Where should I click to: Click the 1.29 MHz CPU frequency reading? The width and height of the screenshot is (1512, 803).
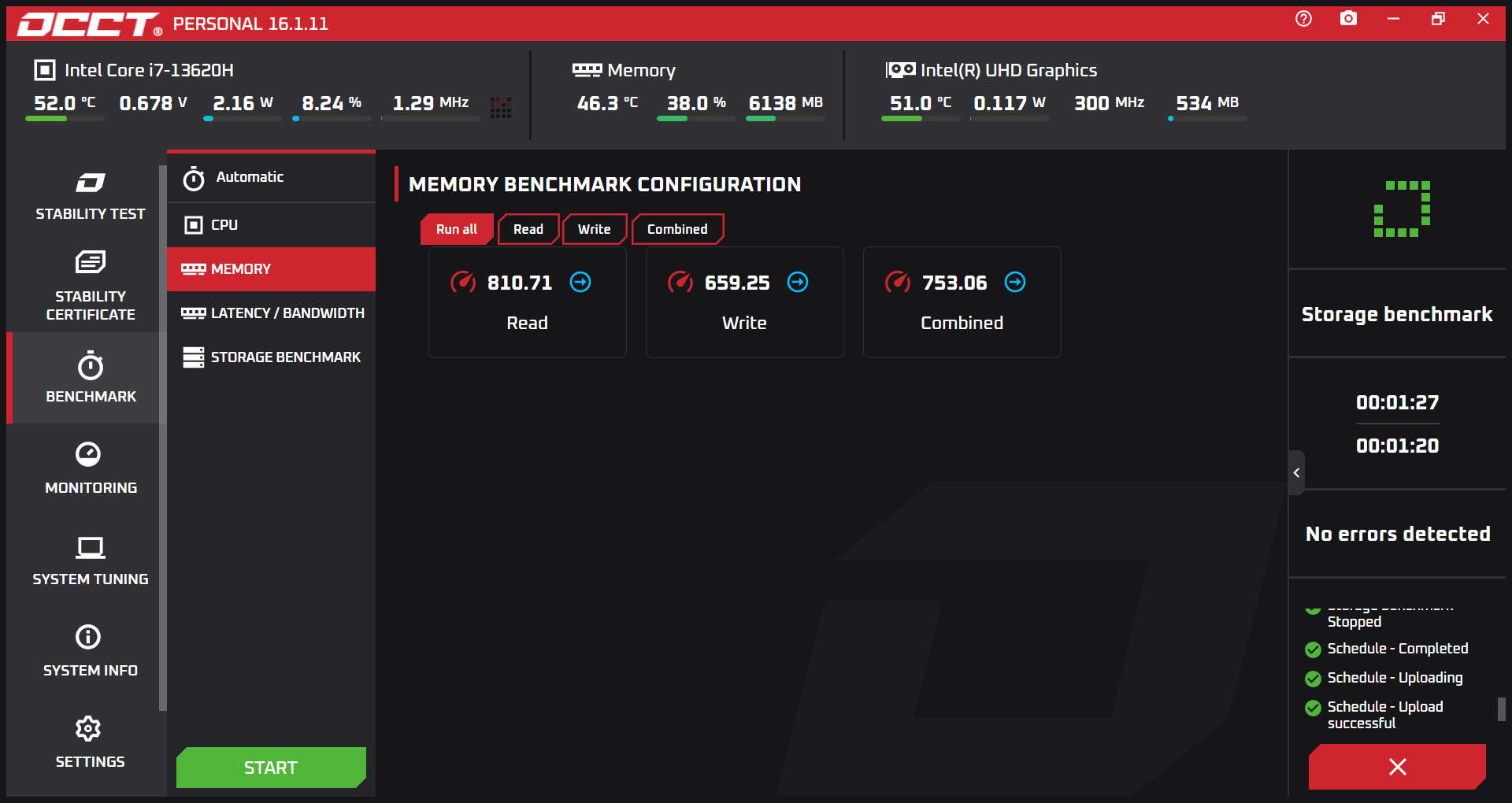(431, 103)
